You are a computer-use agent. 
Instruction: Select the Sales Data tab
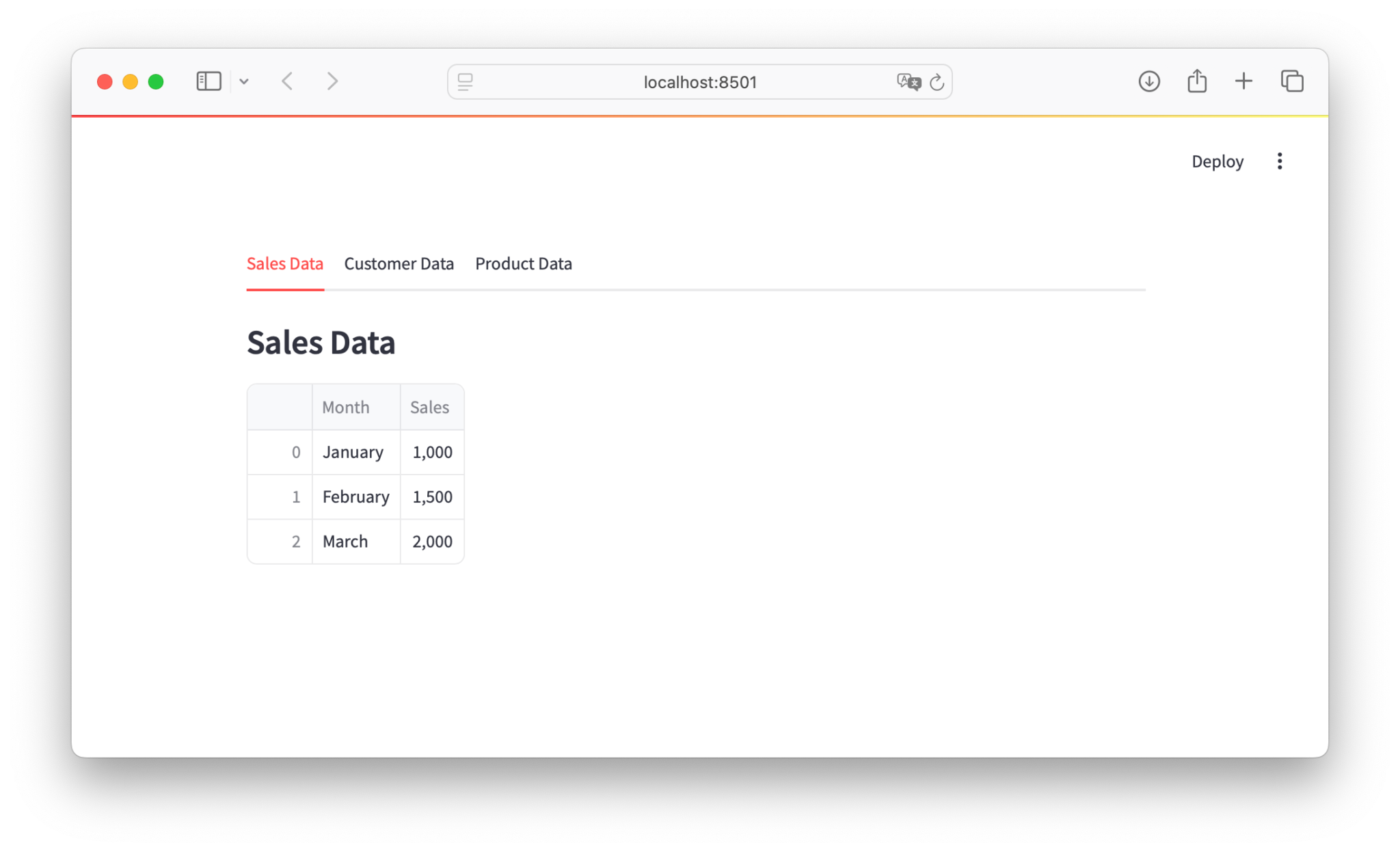284,264
